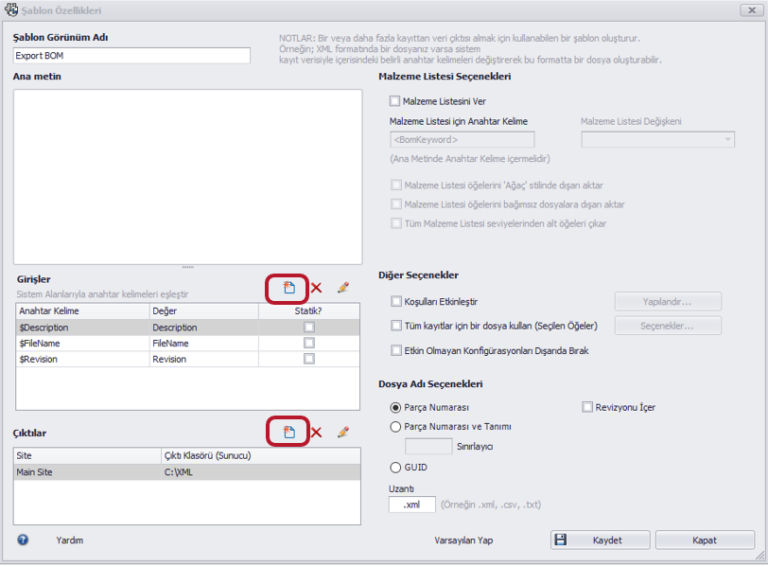768x567 pixels.
Task: Delete selected output in Çıktılar section
Action: point(316,432)
